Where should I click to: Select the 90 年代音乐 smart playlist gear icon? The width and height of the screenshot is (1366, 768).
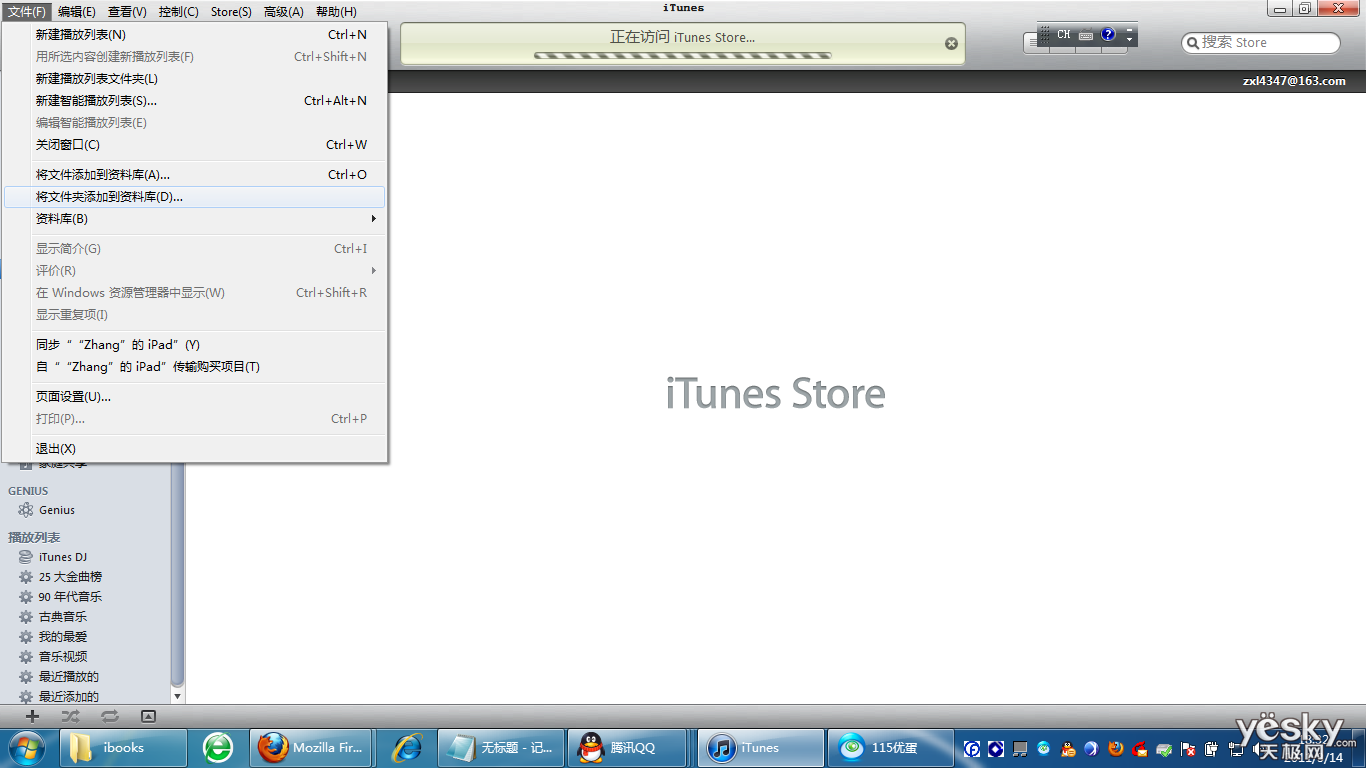tap(26, 597)
